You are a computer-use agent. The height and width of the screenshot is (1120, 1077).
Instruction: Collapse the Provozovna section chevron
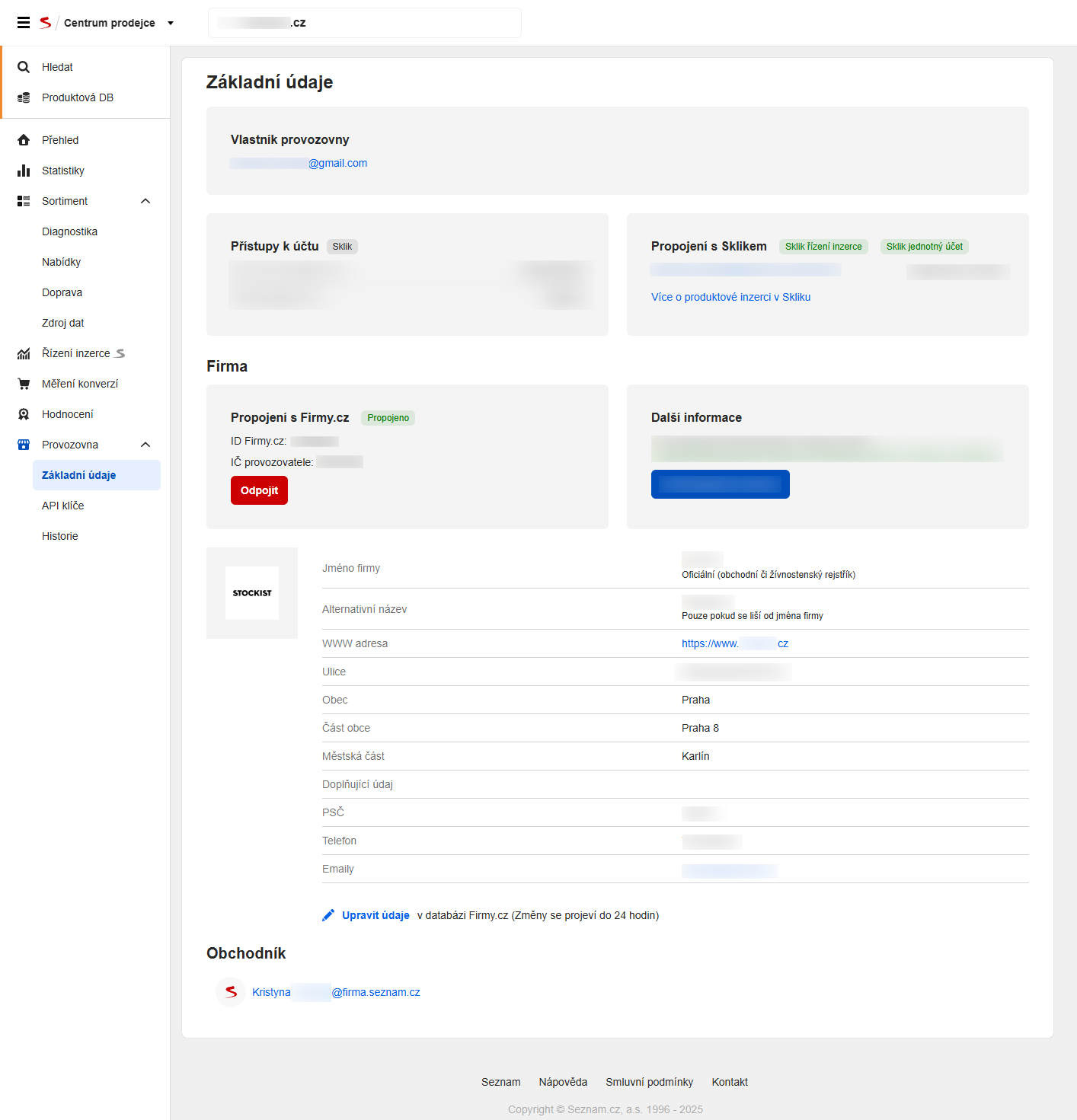[145, 445]
